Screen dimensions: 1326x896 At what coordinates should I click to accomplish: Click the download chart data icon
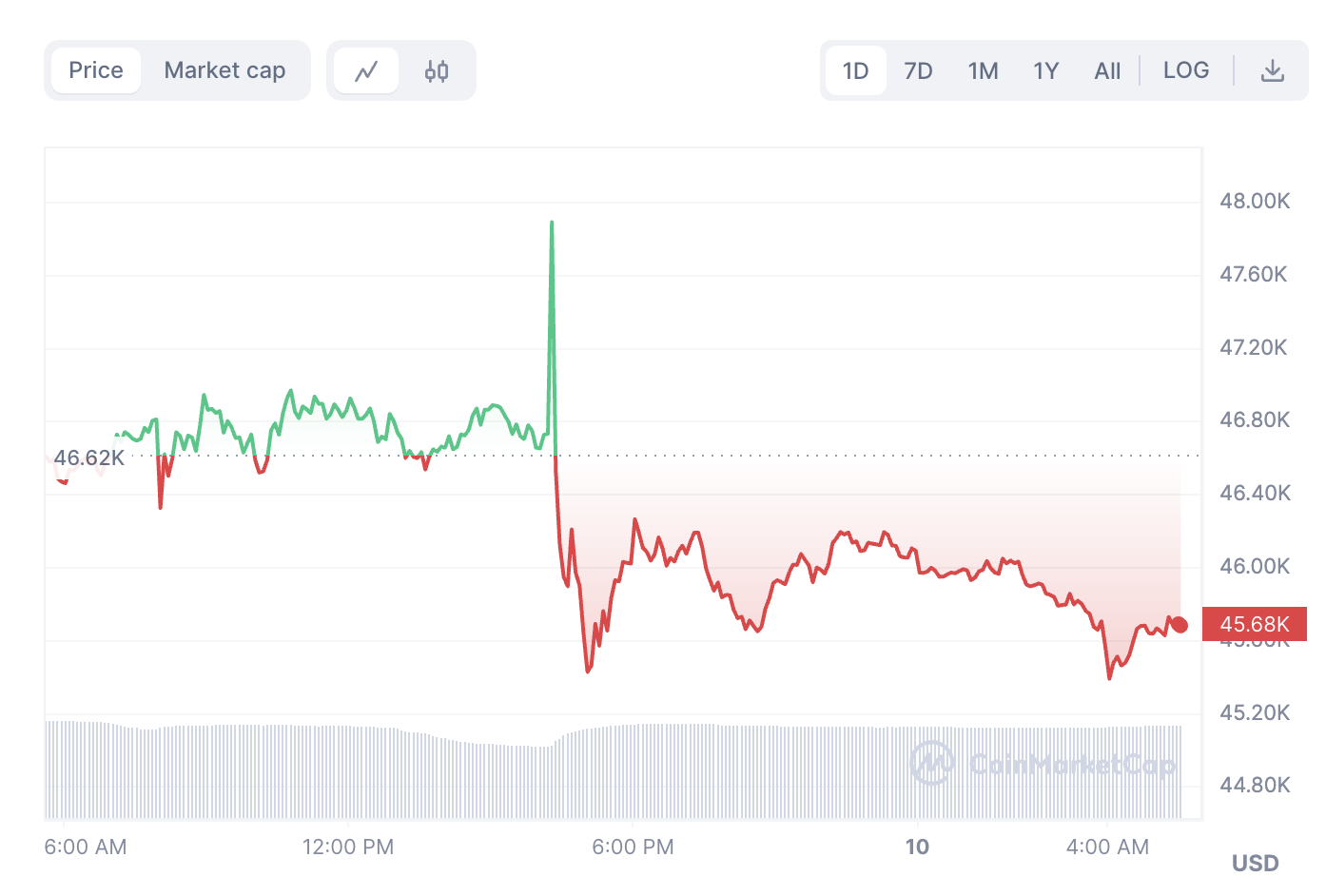pyautogui.click(x=1272, y=71)
